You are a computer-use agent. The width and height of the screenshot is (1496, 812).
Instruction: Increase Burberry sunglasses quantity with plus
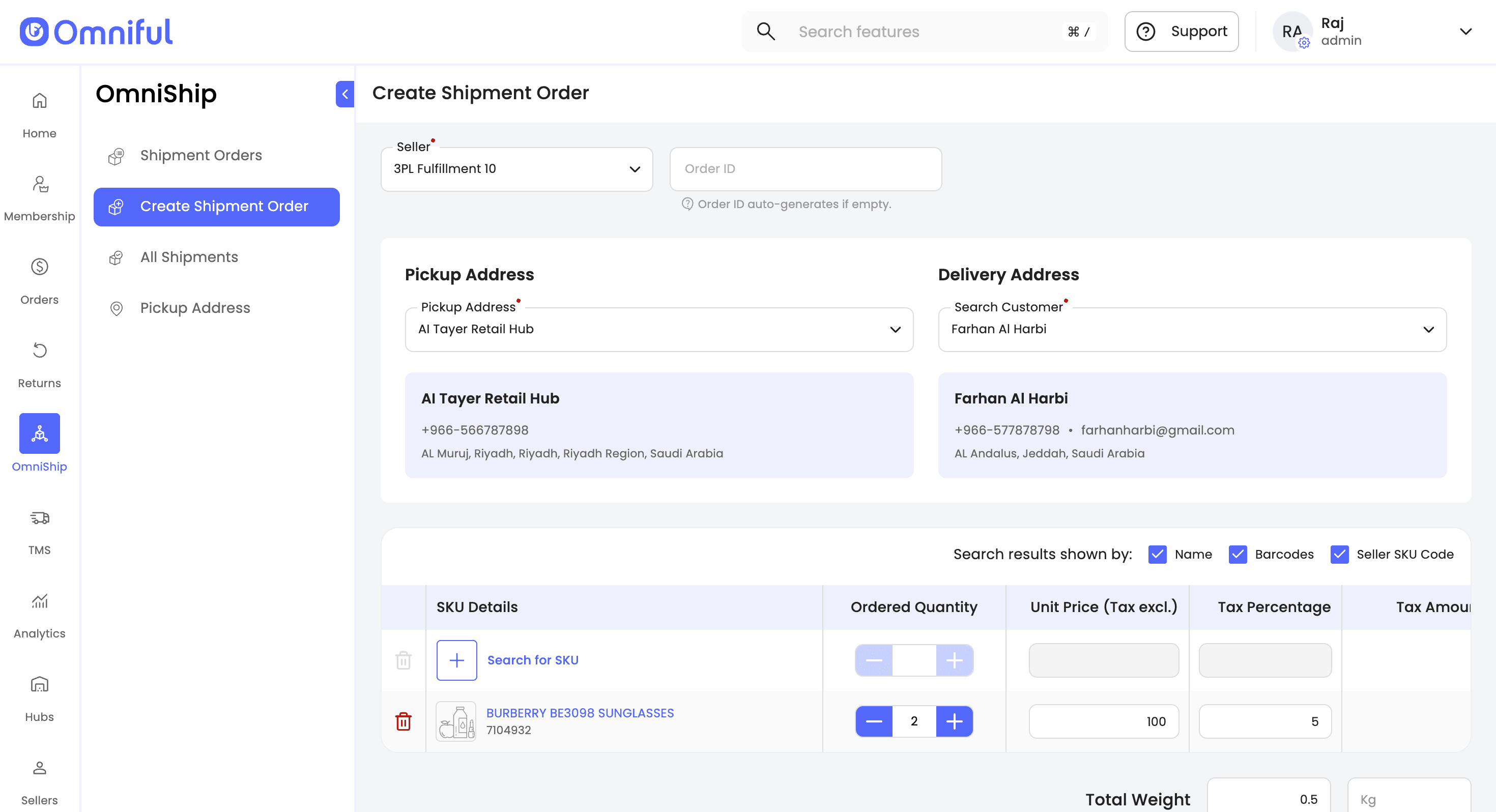point(954,721)
